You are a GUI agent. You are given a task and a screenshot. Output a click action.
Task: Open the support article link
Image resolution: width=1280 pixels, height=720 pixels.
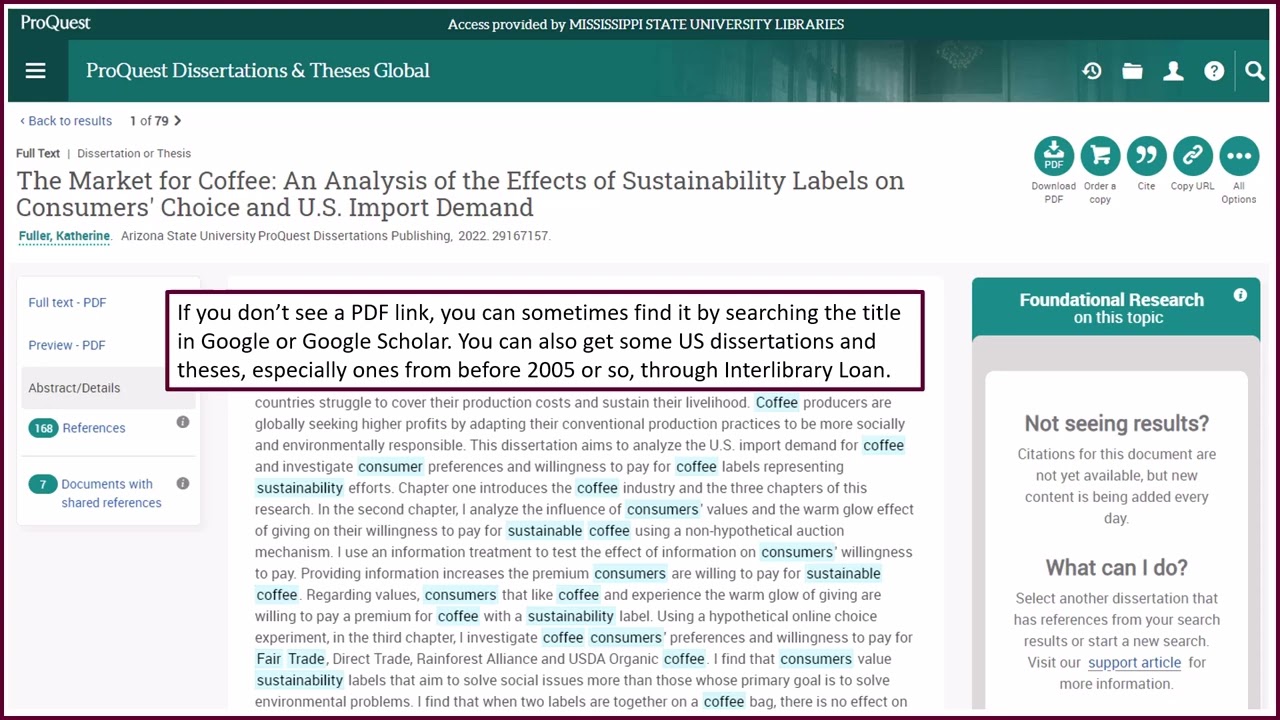(1134, 662)
